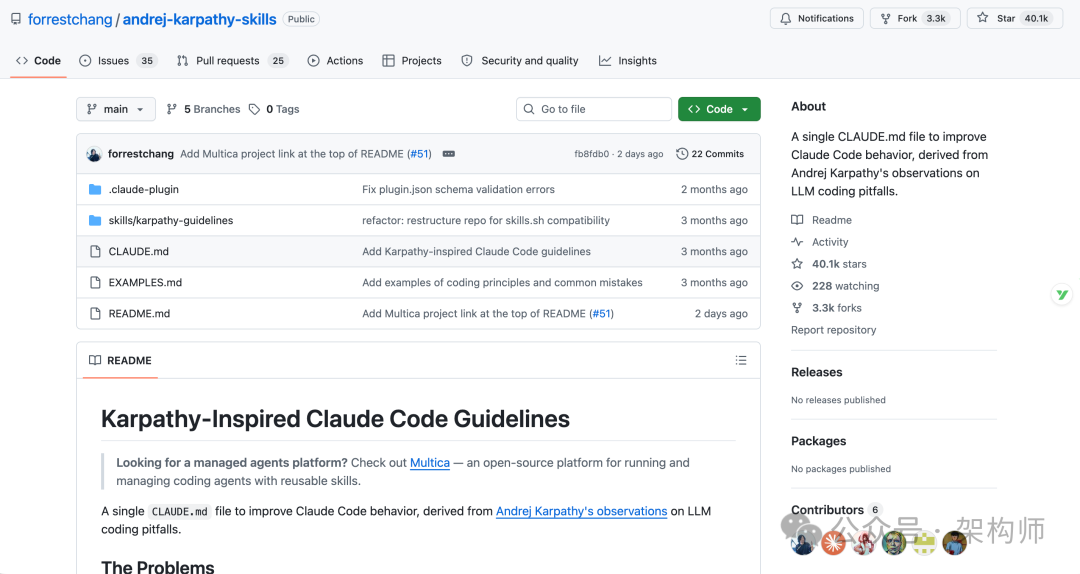Open 'refactor: restructure repo for skills.sh' commit

point(486,221)
